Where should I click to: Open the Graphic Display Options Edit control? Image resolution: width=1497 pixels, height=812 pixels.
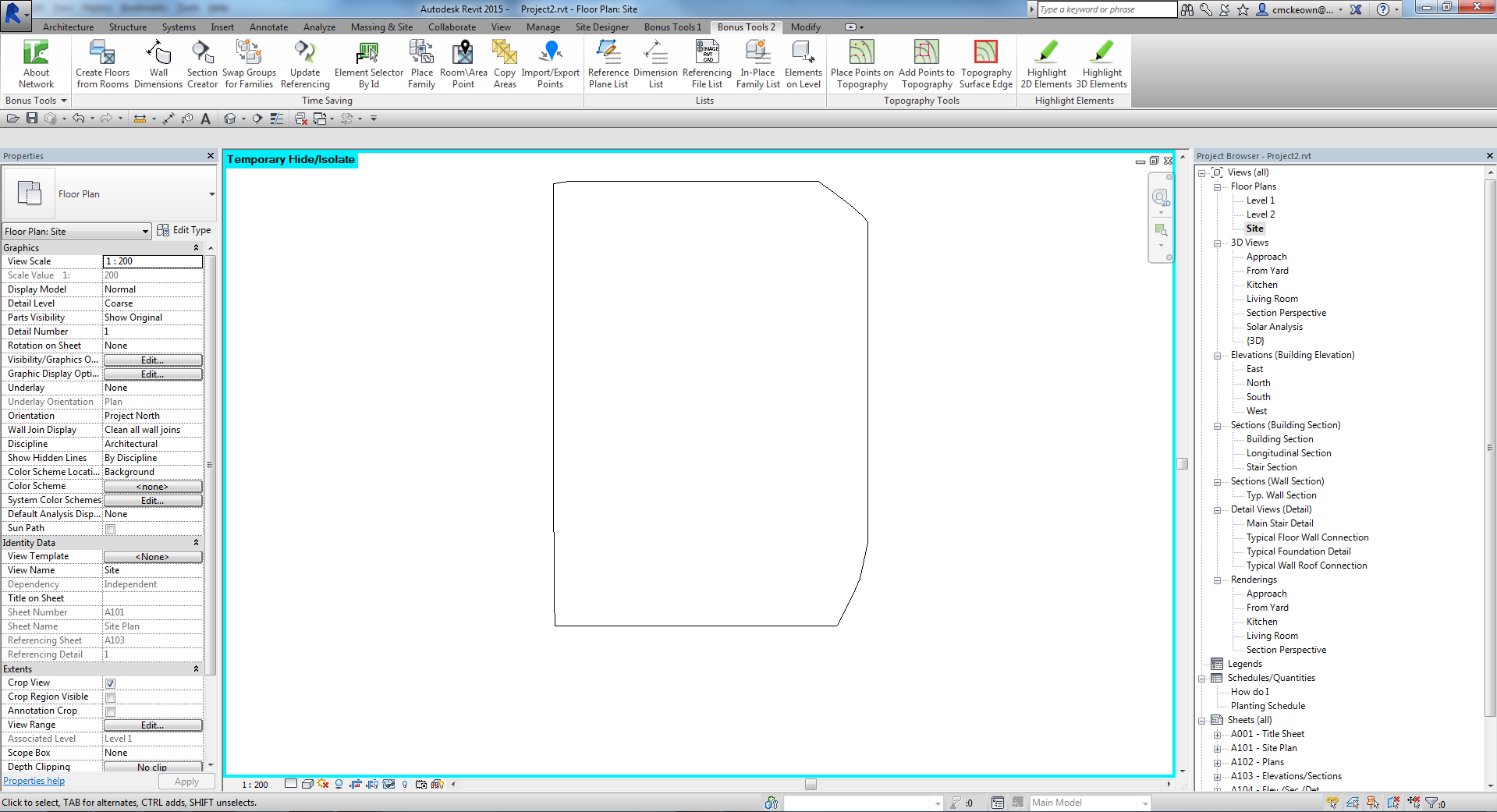(x=153, y=374)
